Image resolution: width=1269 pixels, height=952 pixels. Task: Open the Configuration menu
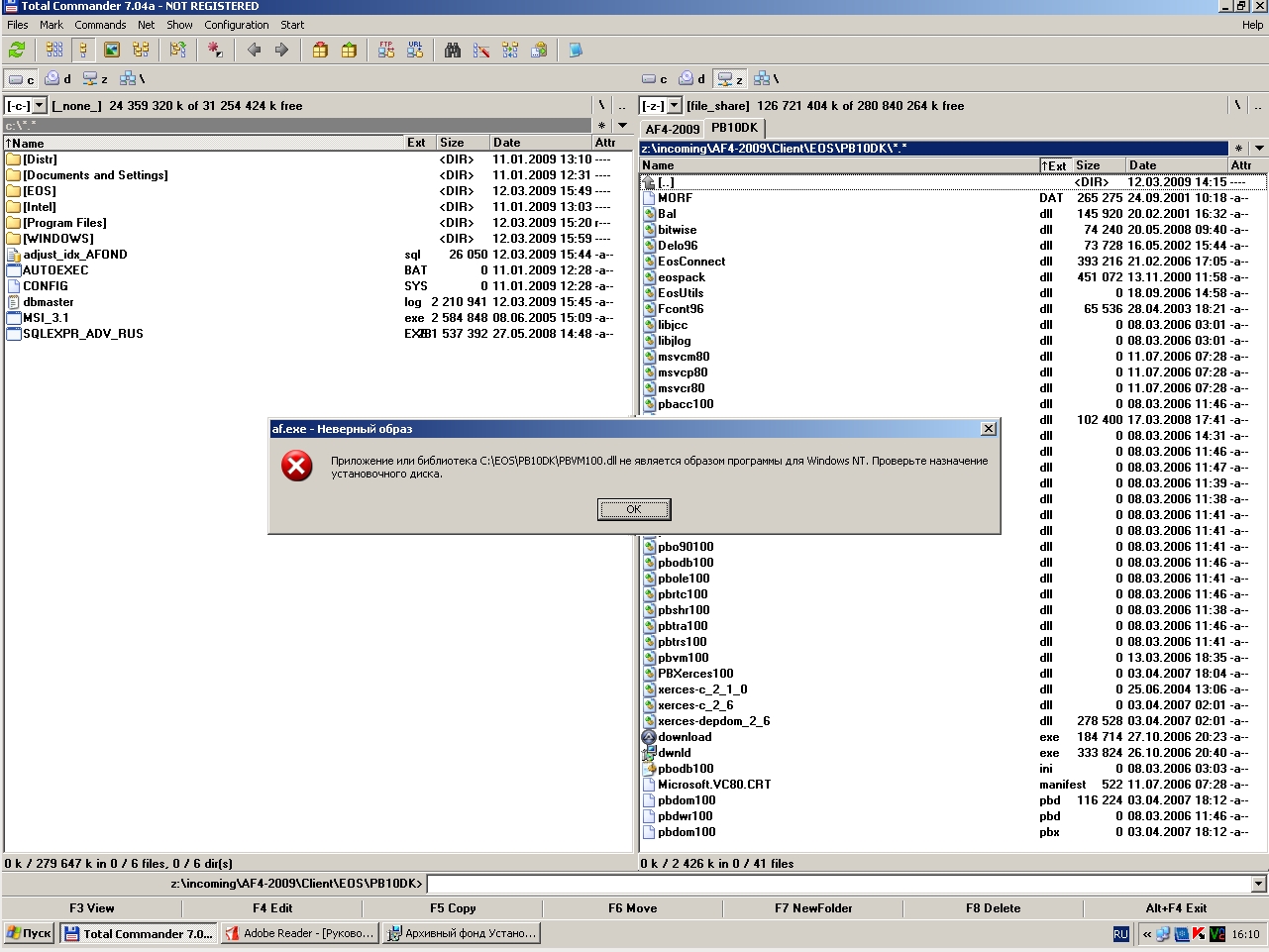(237, 25)
